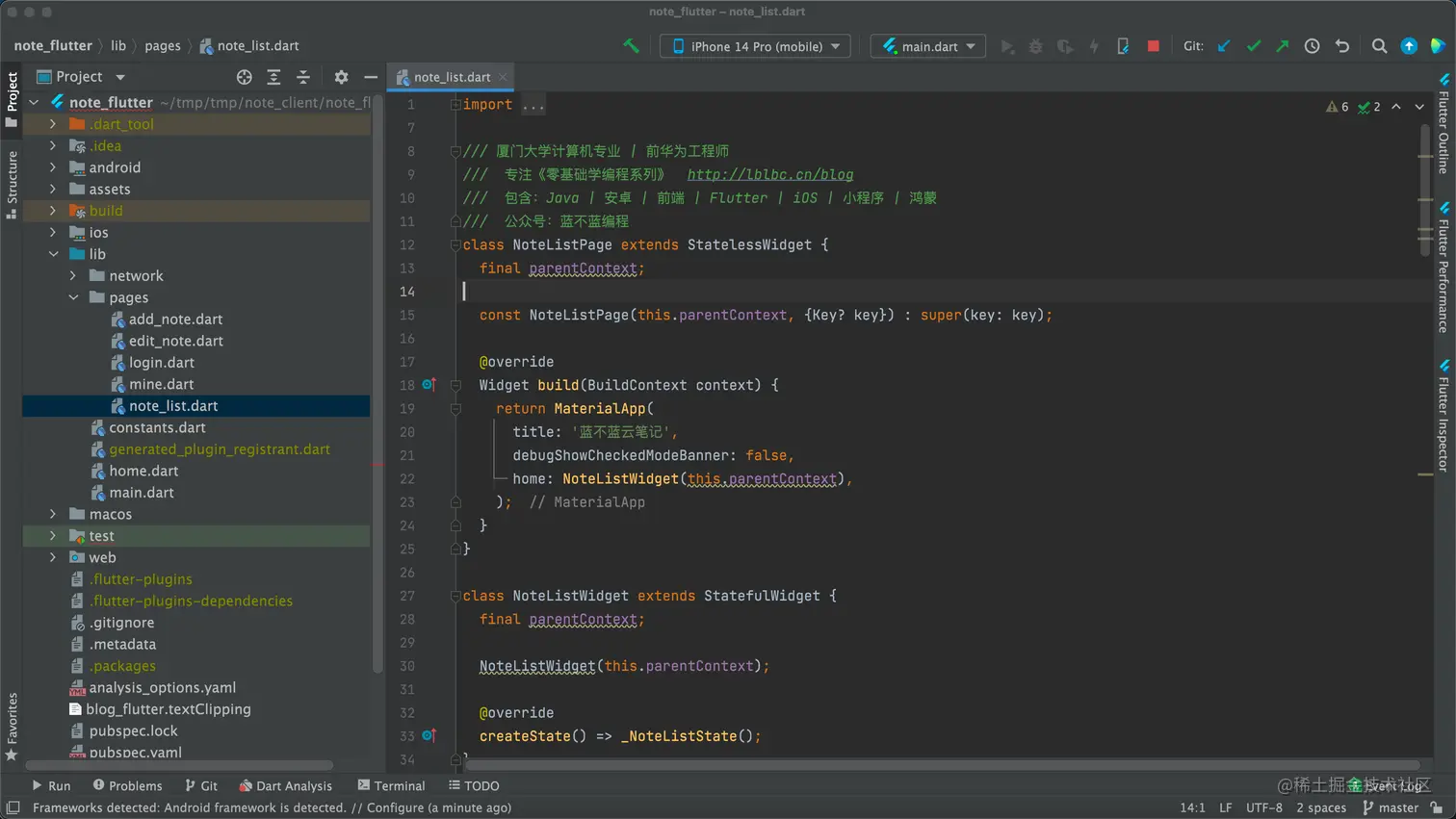Click the Debug bug icon
1456x819 pixels.
click(x=1036, y=46)
